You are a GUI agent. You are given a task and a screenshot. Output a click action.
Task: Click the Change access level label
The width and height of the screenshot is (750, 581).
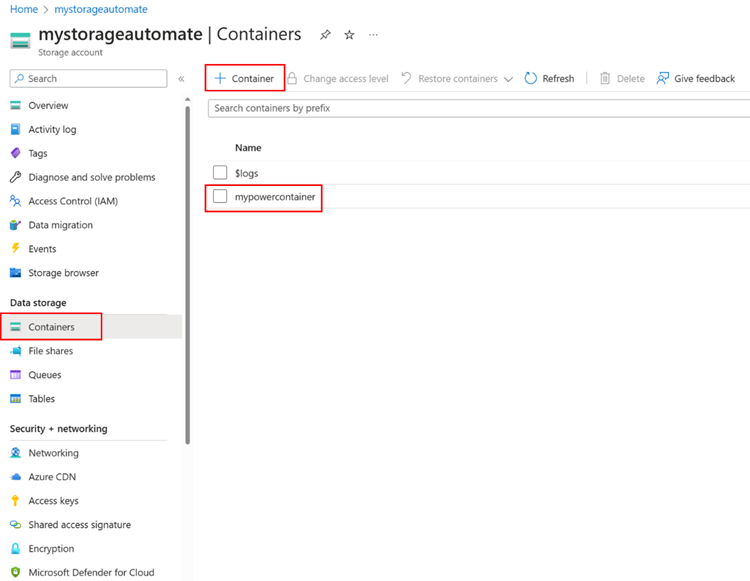point(346,78)
